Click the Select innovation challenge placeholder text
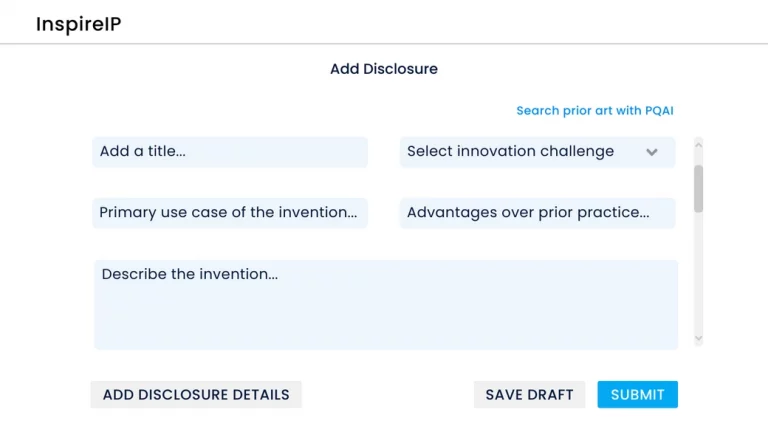768x432 pixels. pos(510,152)
